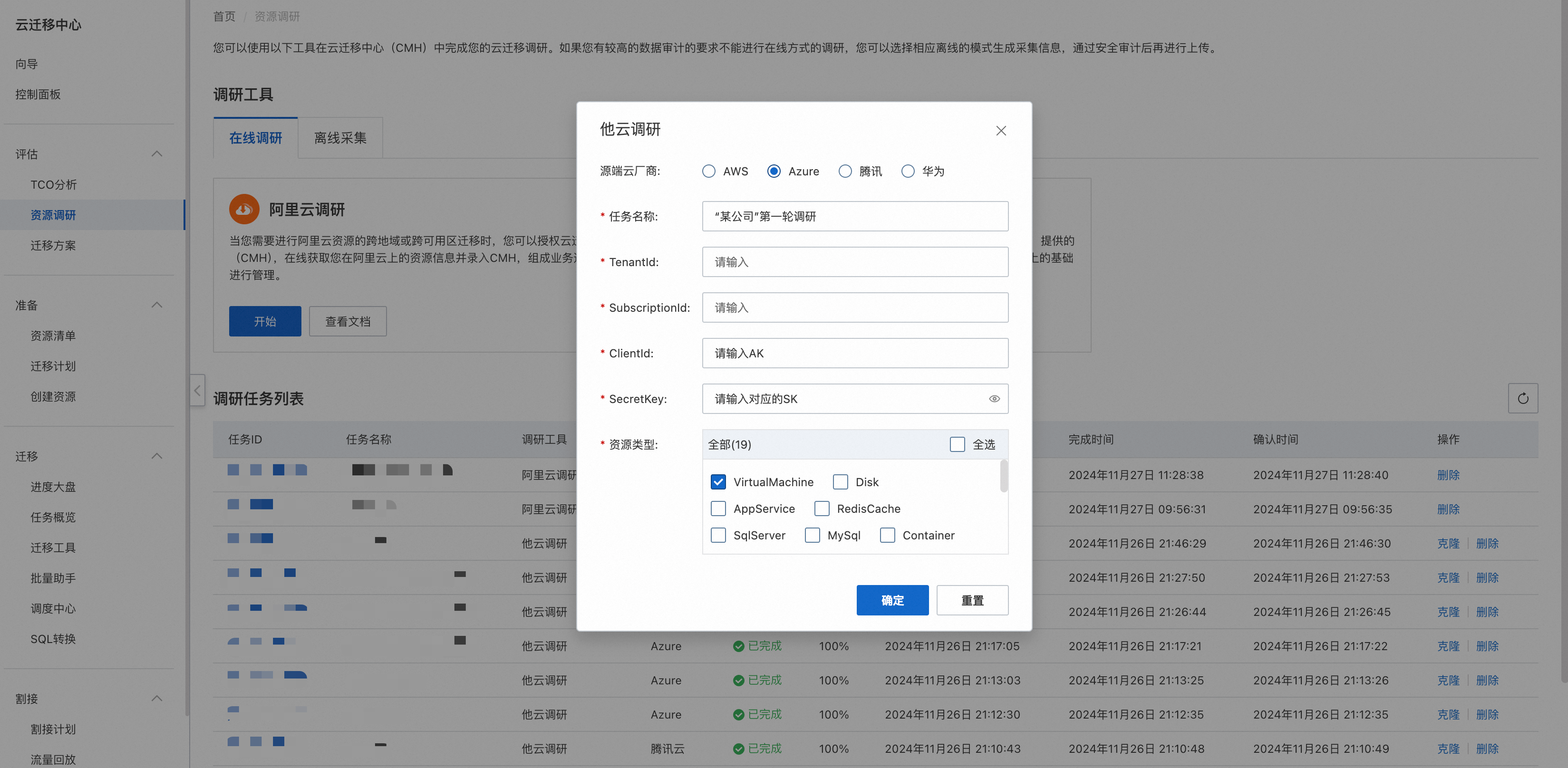Check the MySql checkbox
The image size is (1568, 768).
(x=812, y=536)
